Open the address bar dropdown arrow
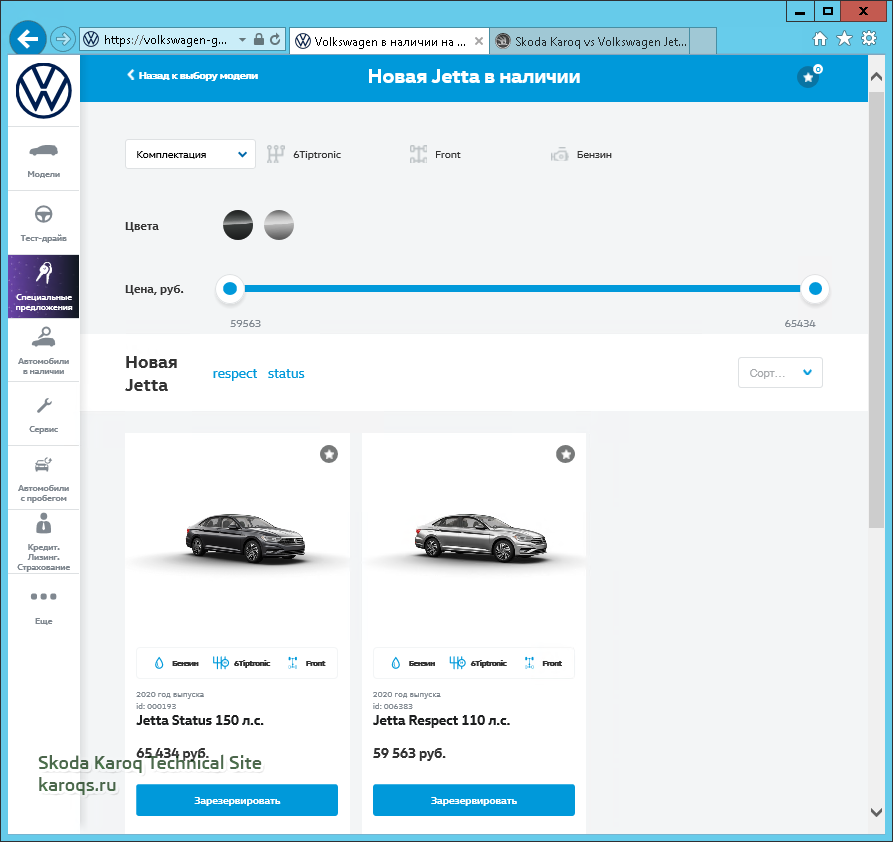 pos(242,39)
